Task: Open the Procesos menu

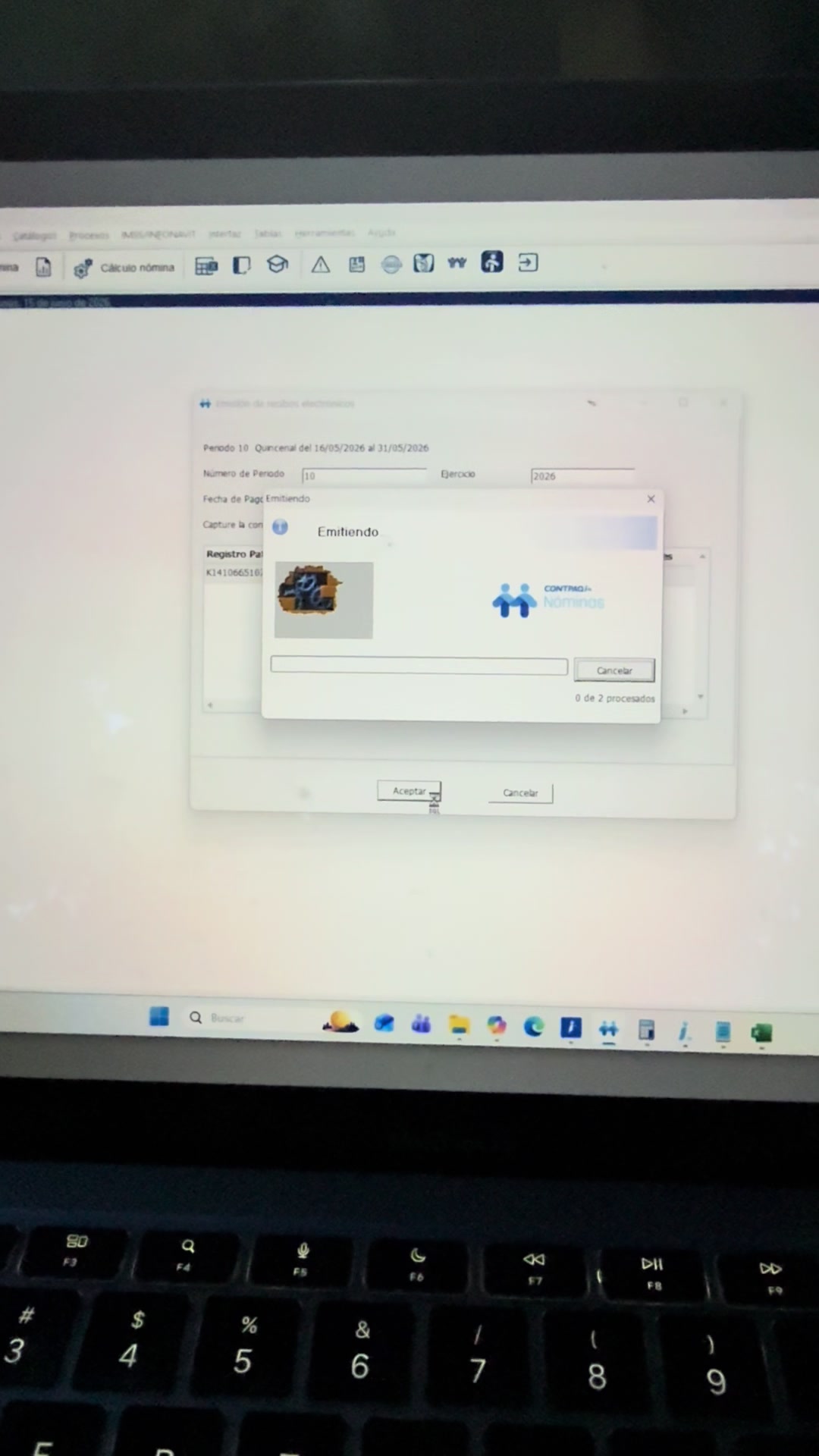Action: tap(89, 235)
